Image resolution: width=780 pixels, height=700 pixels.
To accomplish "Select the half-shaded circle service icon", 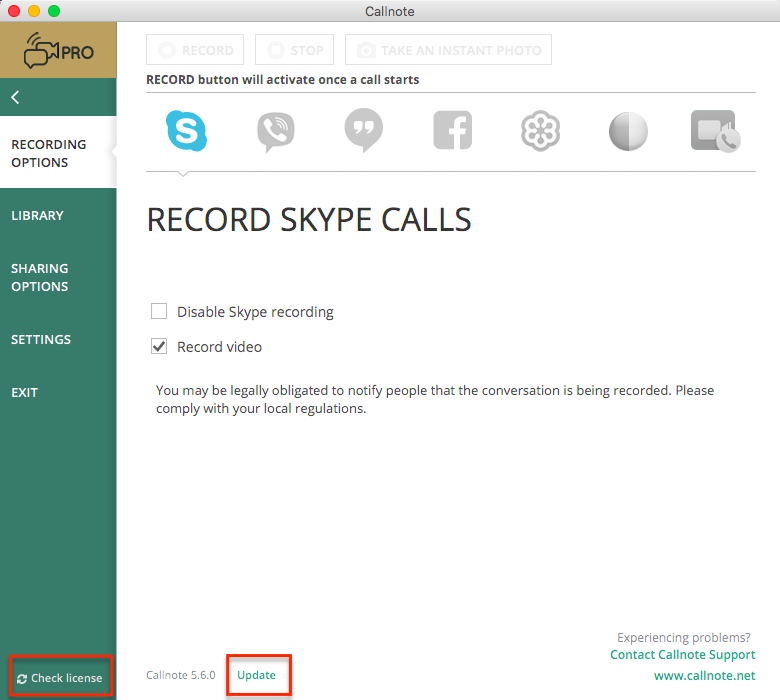I will 628,131.
